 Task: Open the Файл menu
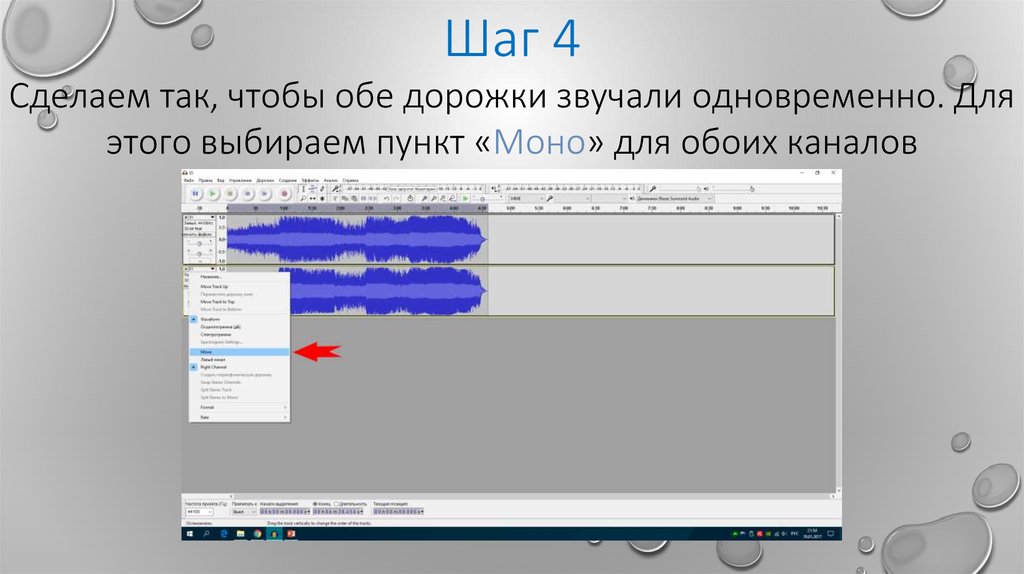(x=189, y=180)
